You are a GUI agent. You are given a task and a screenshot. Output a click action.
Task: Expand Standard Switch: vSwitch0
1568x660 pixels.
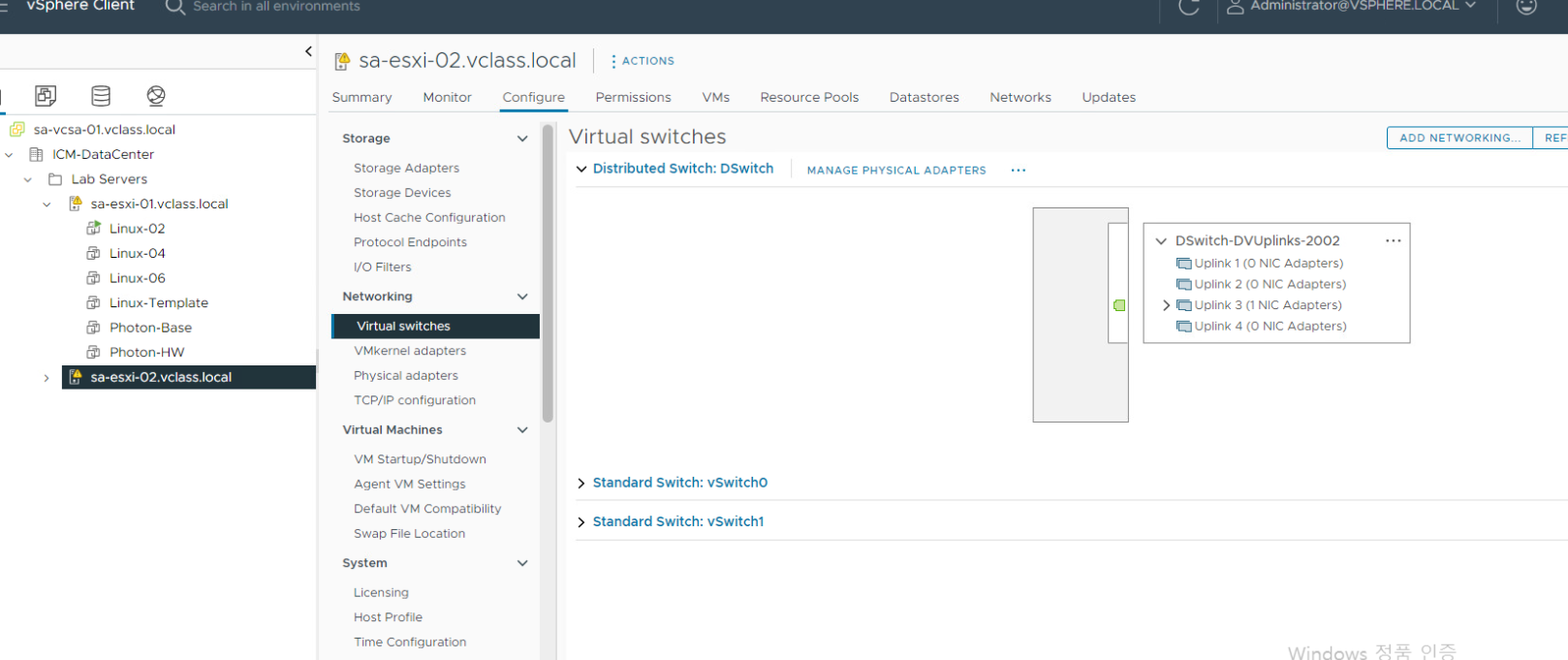click(x=581, y=483)
